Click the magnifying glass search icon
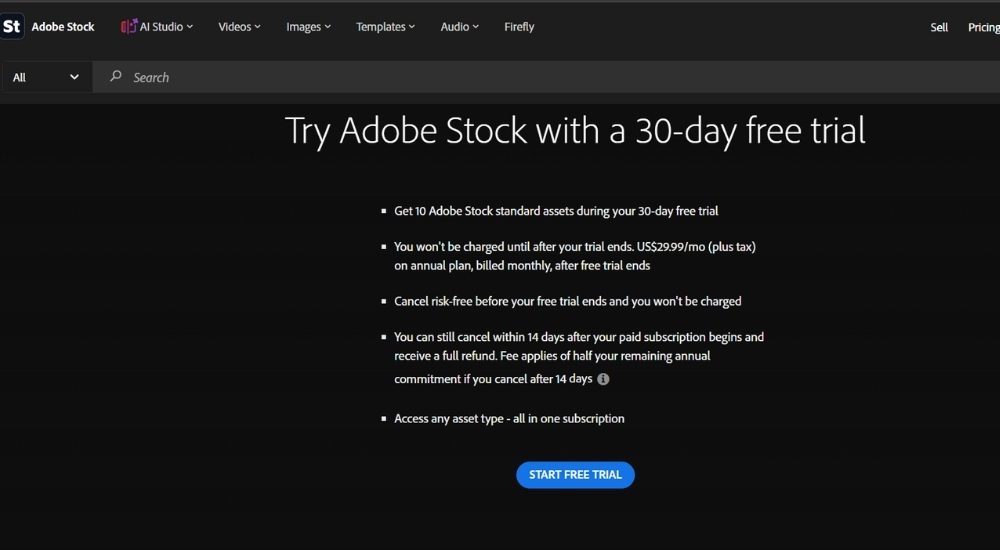 click(115, 77)
